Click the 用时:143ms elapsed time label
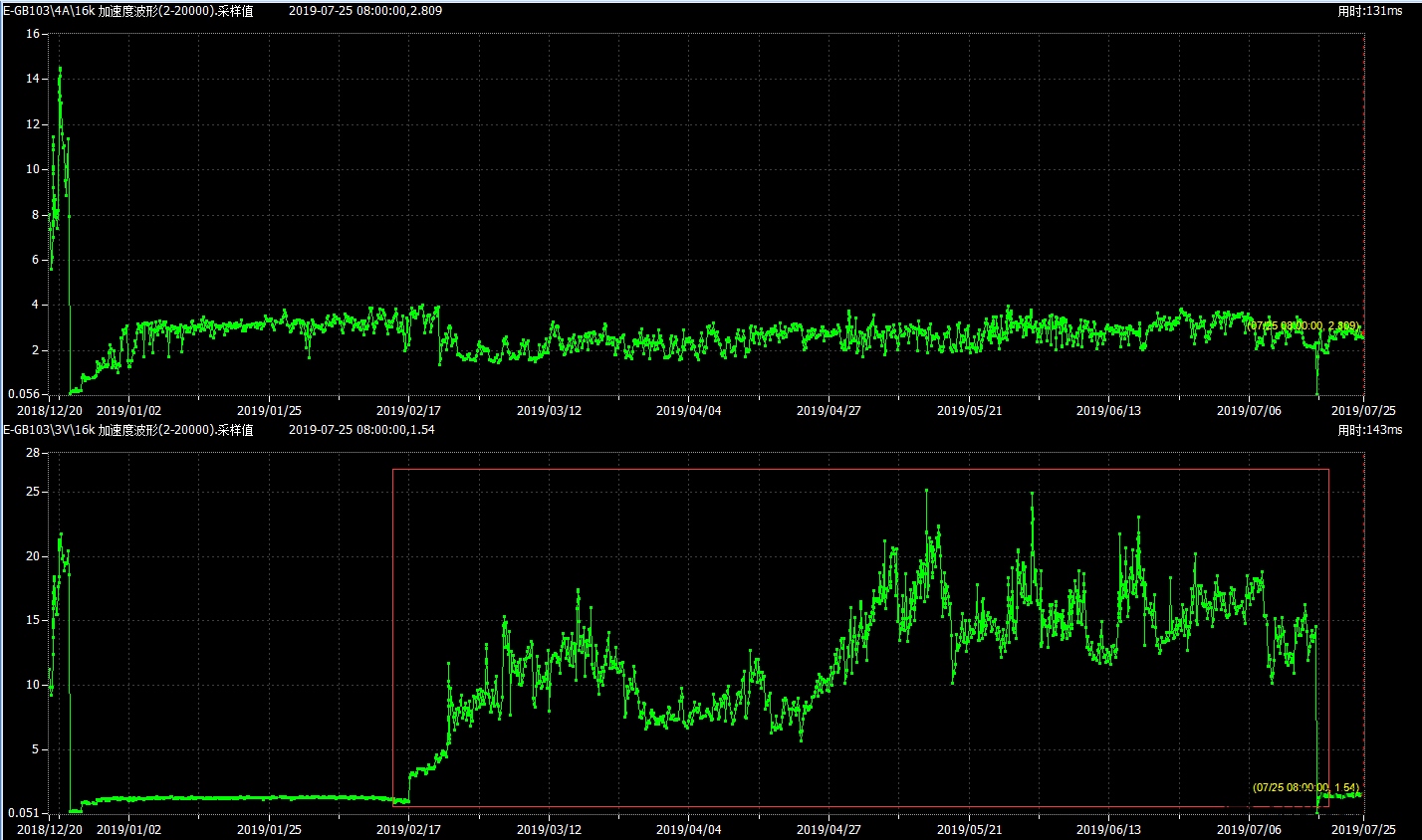The image size is (1422, 840). click(x=1369, y=430)
